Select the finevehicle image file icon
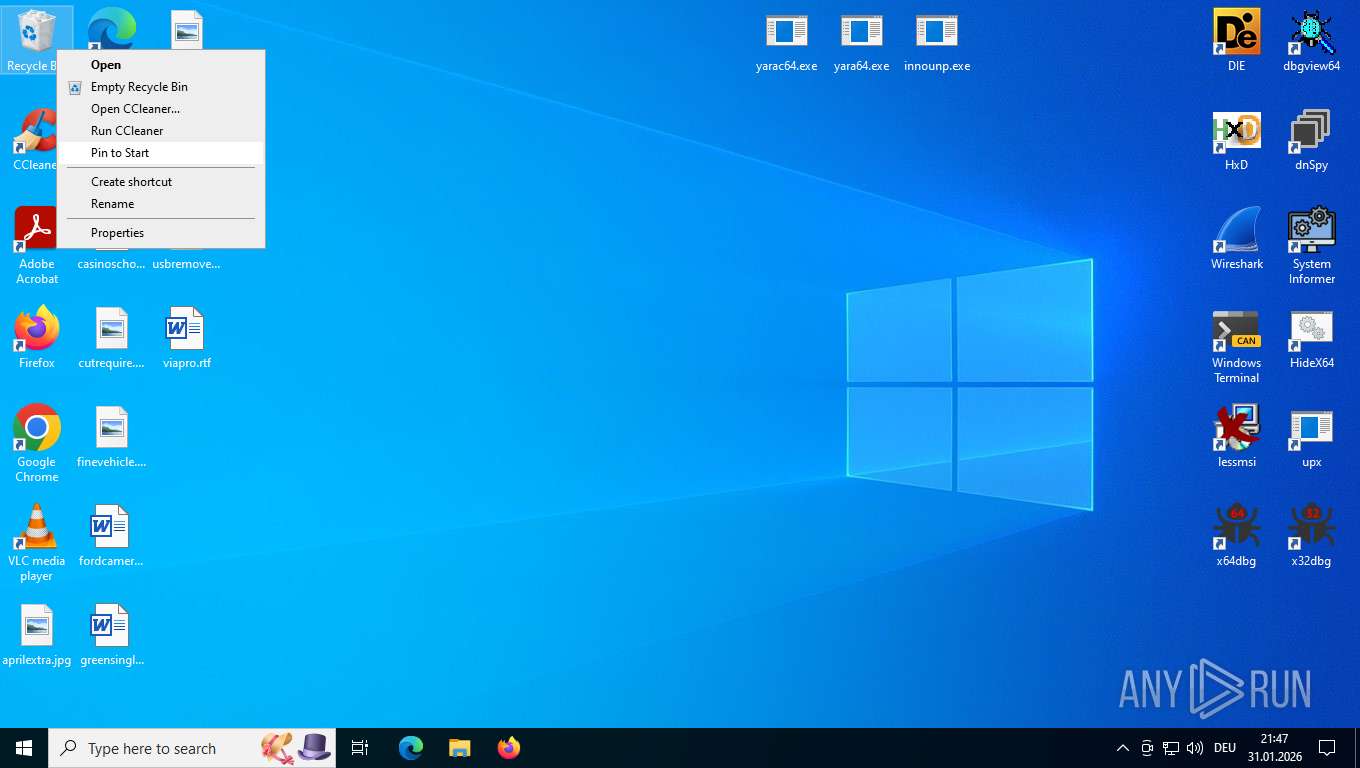The height and width of the screenshot is (768, 1360). tap(111, 438)
